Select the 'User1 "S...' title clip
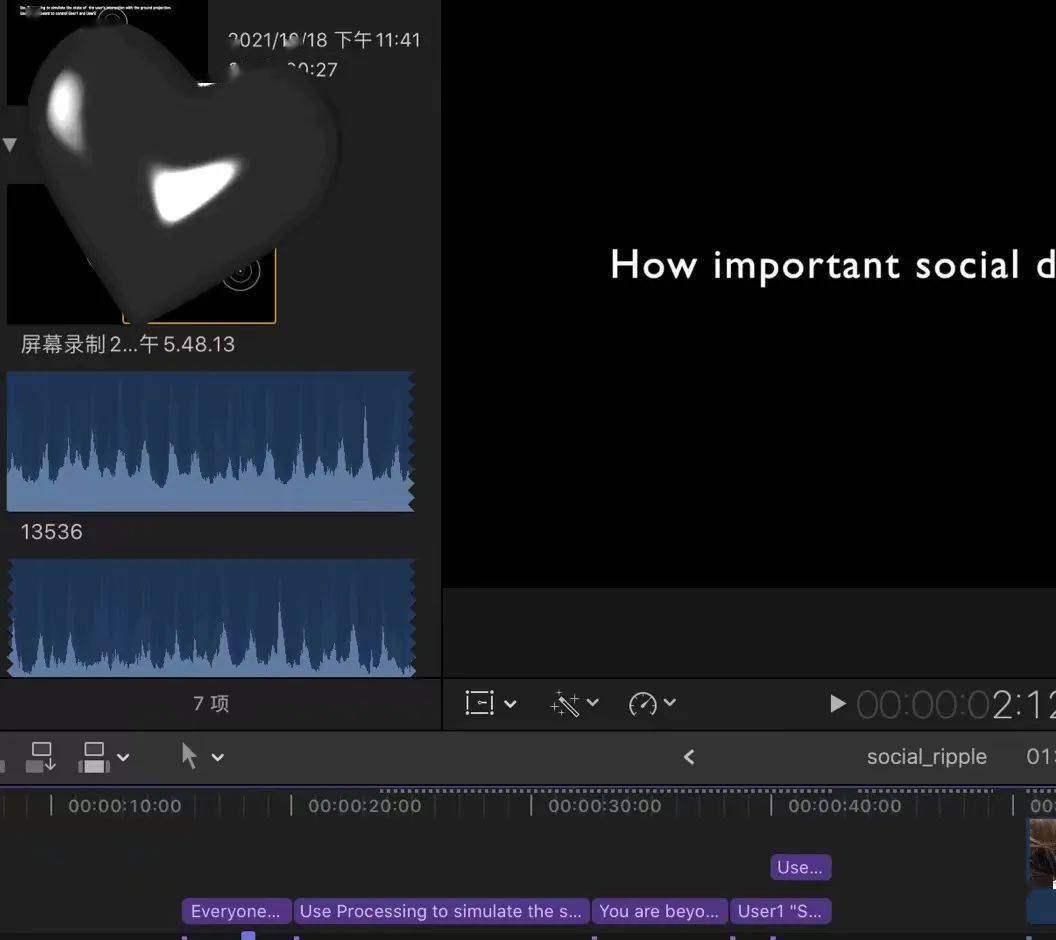This screenshot has height=940, width=1056. pos(781,911)
